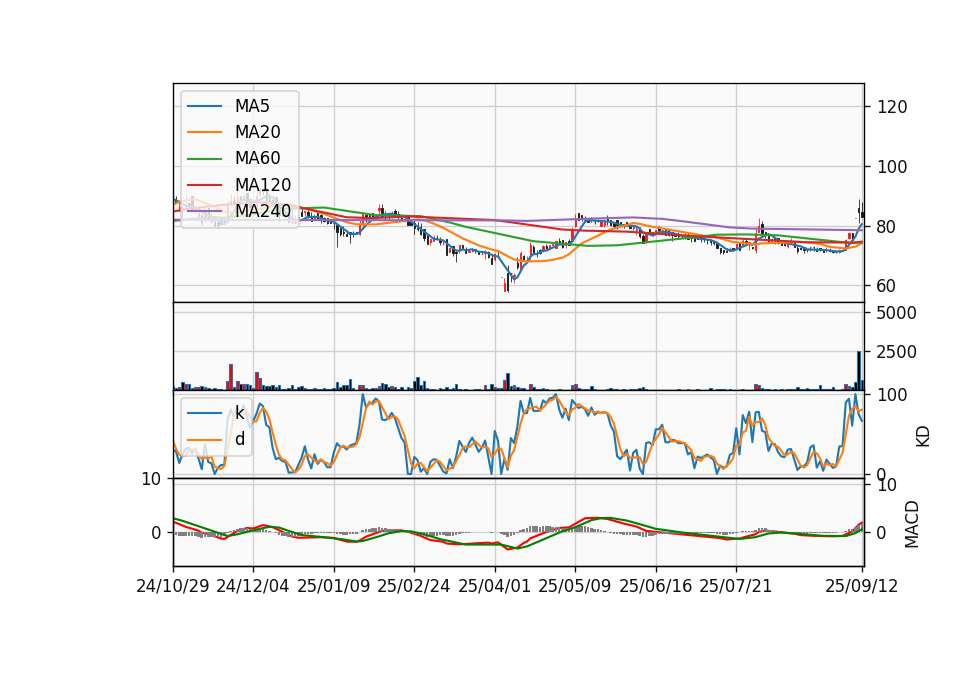Click the KD axis title

coord(923,436)
